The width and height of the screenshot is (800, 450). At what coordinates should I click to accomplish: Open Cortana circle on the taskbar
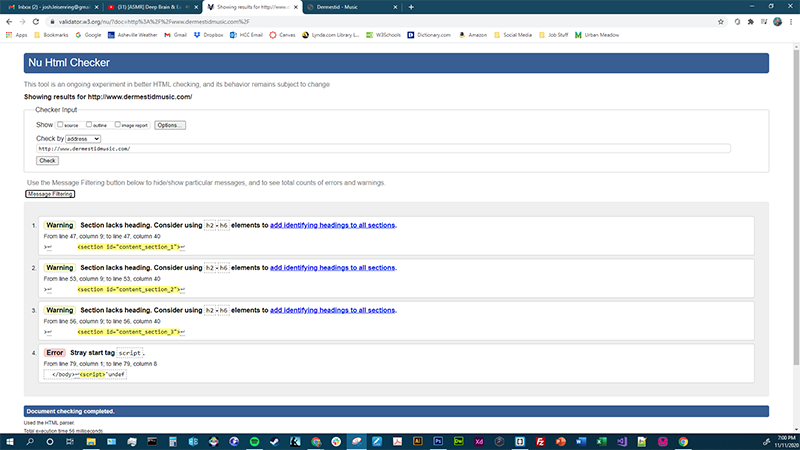[x=50, y=442]
